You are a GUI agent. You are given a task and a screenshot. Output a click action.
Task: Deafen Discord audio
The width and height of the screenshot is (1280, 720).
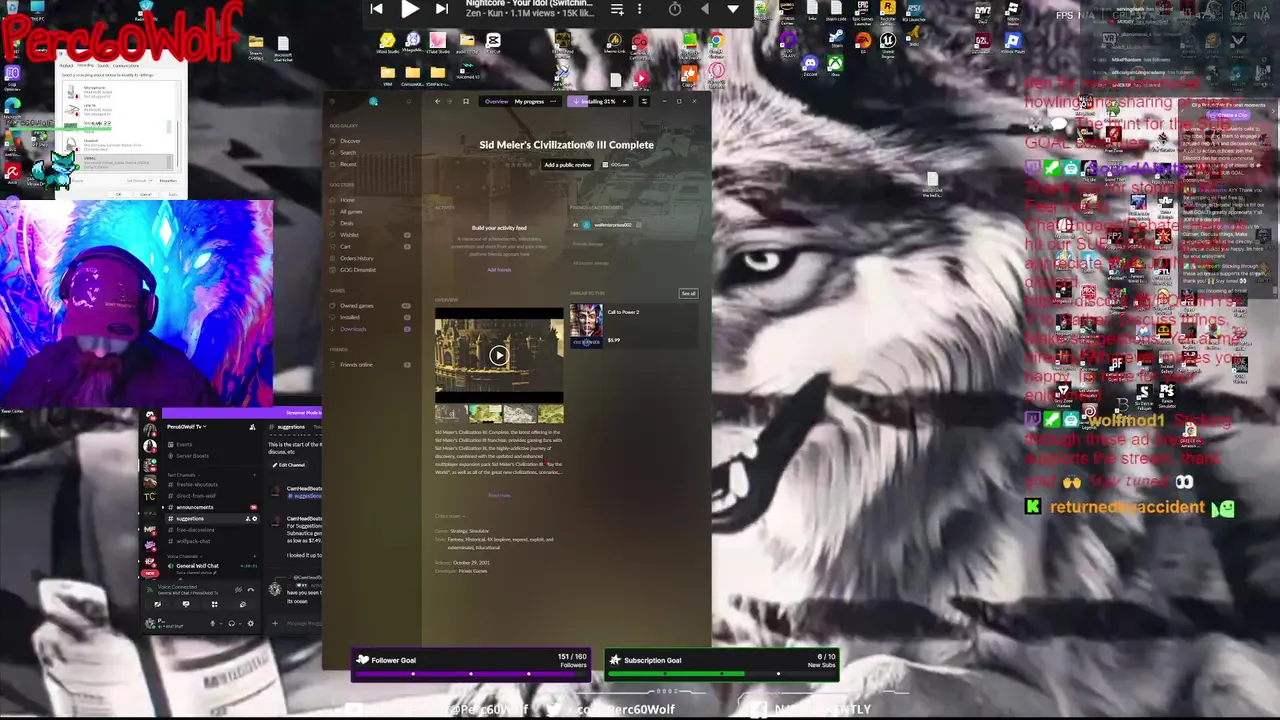(x=231, y=623)
